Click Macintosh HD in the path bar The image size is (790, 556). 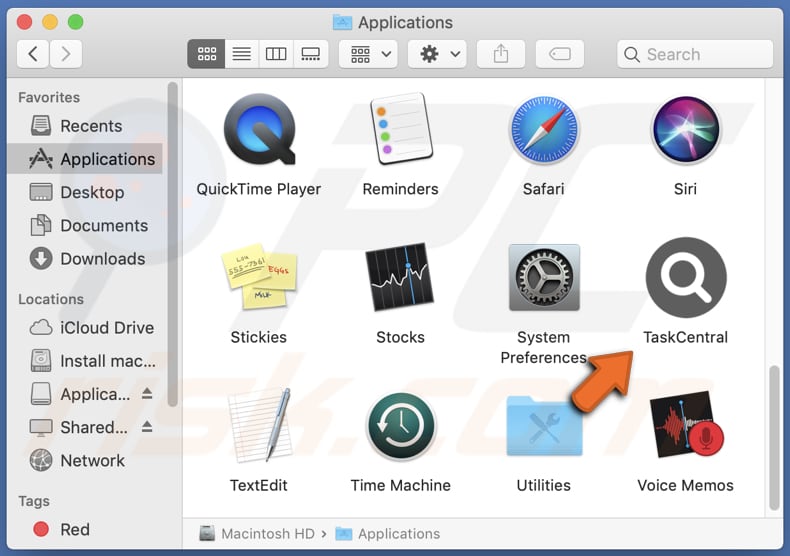[257, 534]
